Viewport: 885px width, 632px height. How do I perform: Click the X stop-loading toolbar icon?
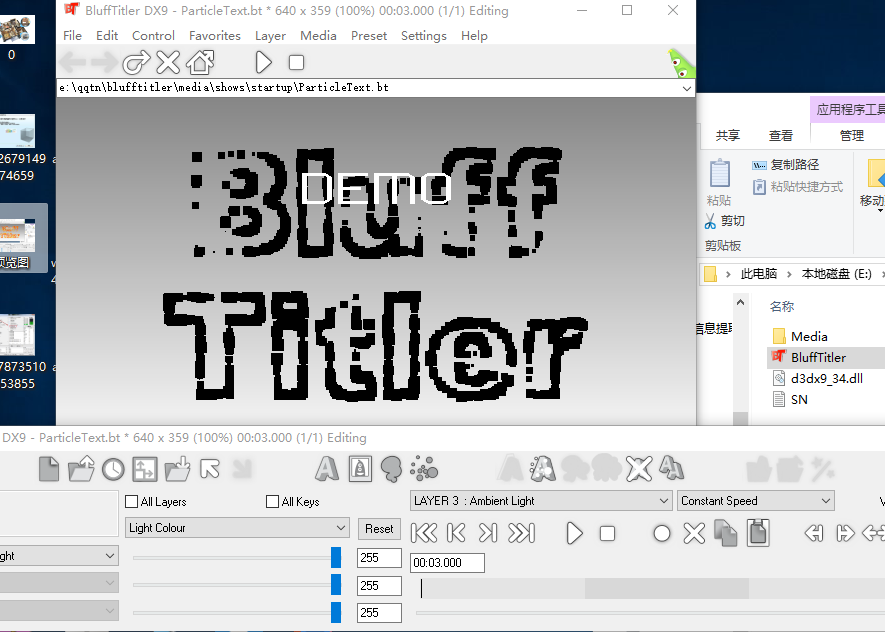click(168, 62)
